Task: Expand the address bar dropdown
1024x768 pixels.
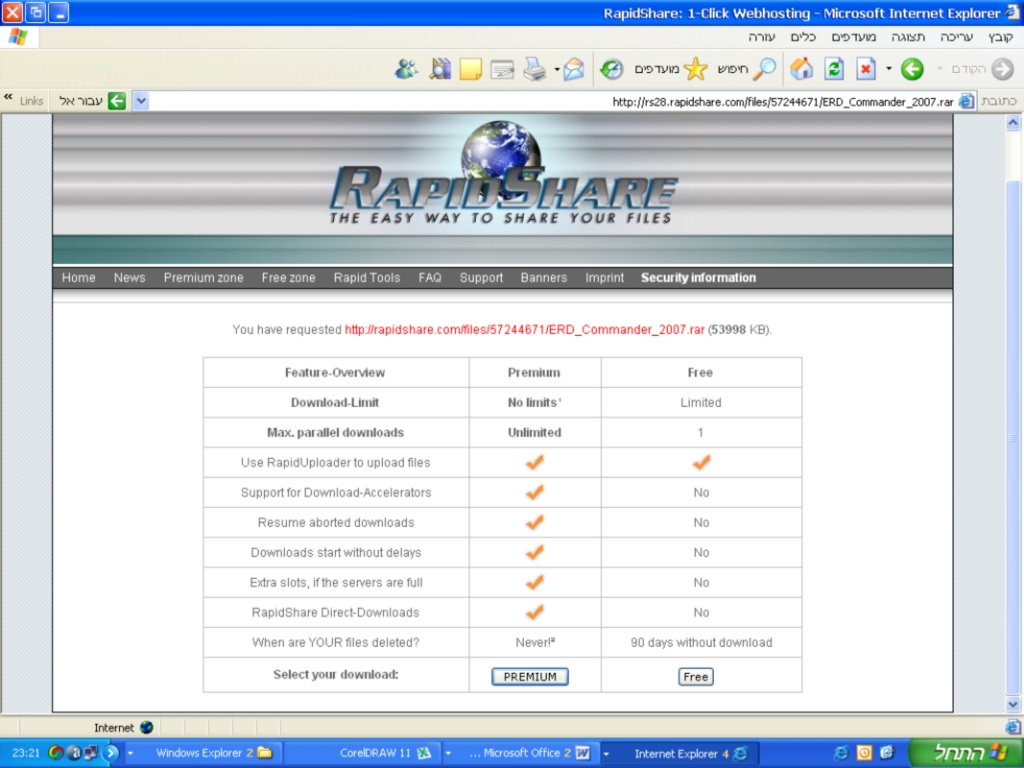Action: click(141, 101)
